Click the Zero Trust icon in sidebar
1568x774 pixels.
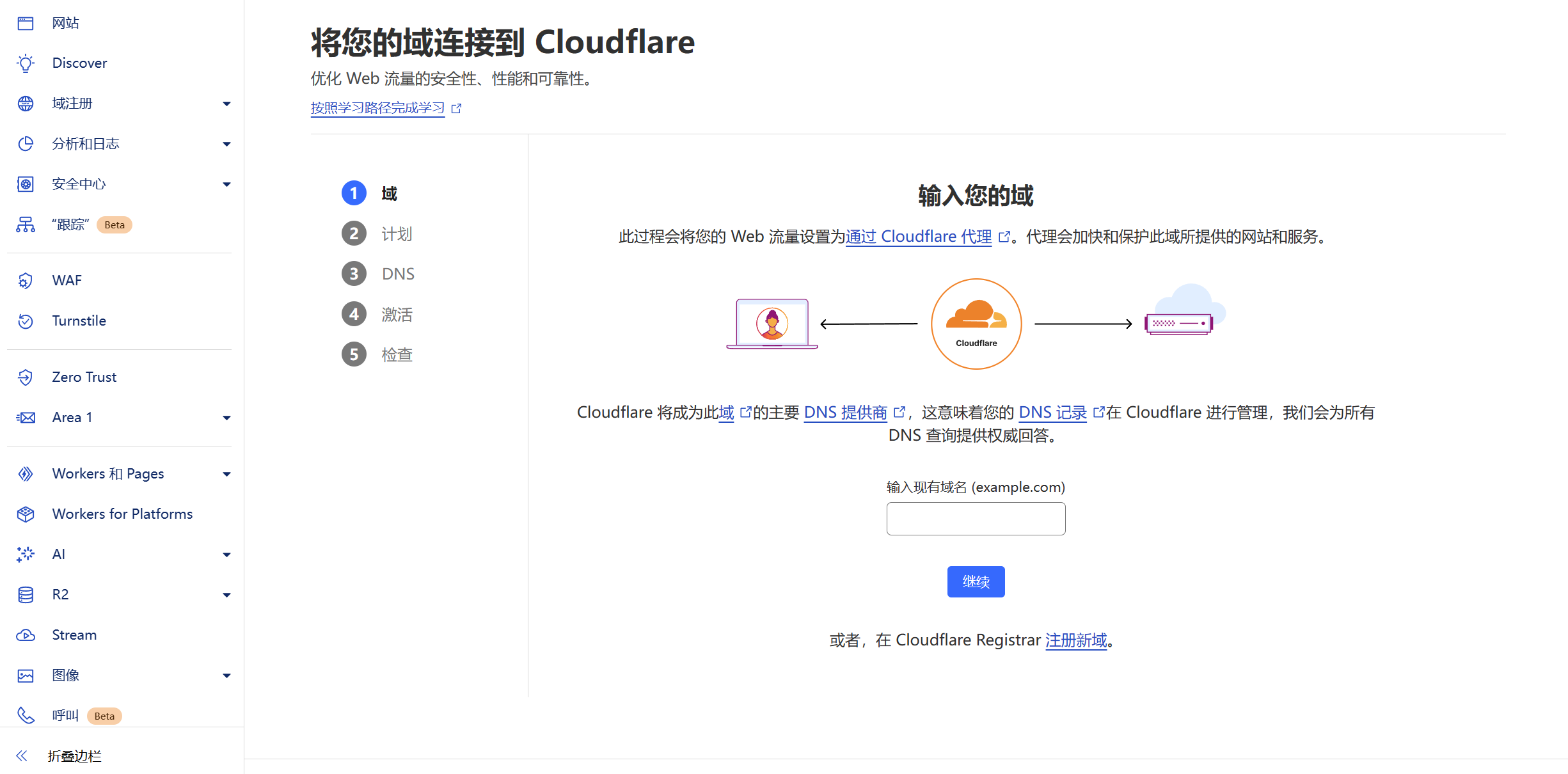(x=26, y=377)
